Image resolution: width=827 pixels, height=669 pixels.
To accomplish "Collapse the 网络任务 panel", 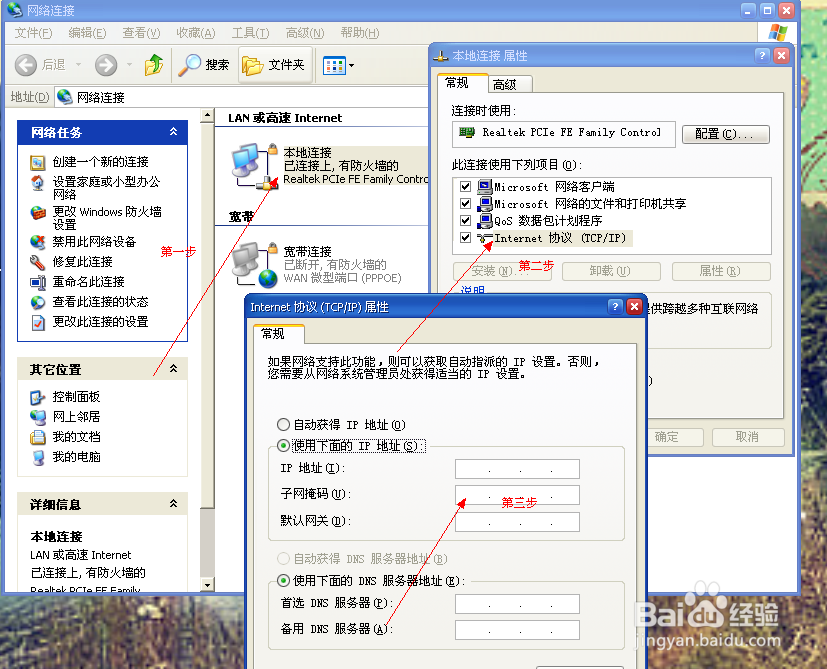I will (173, 132).
